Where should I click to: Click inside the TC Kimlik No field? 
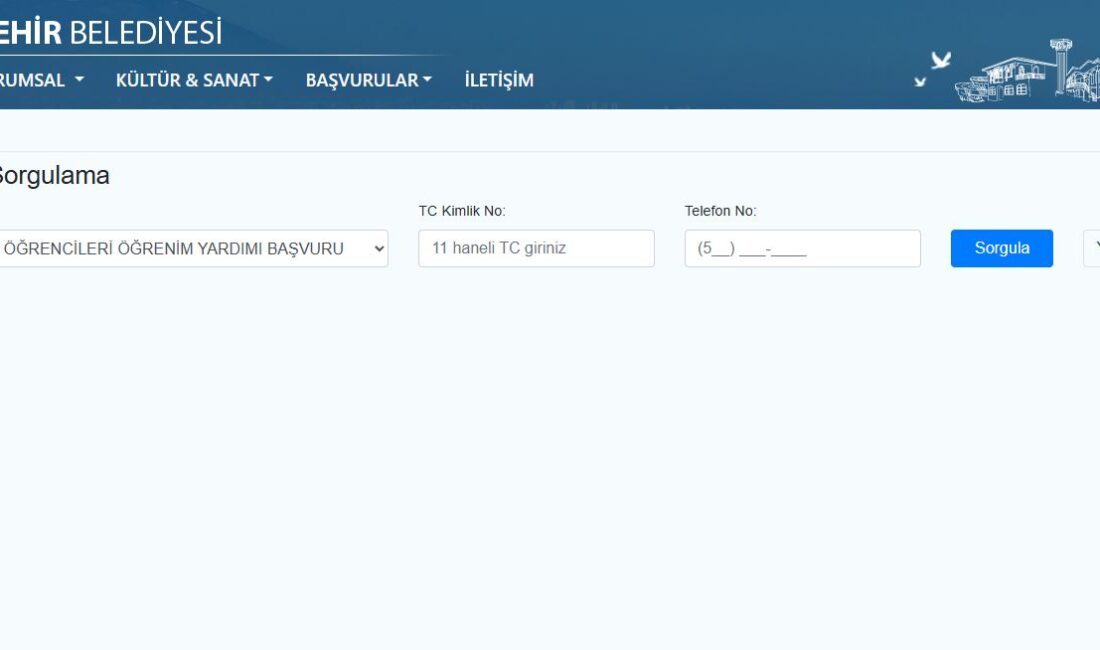[x=535, y=248]
